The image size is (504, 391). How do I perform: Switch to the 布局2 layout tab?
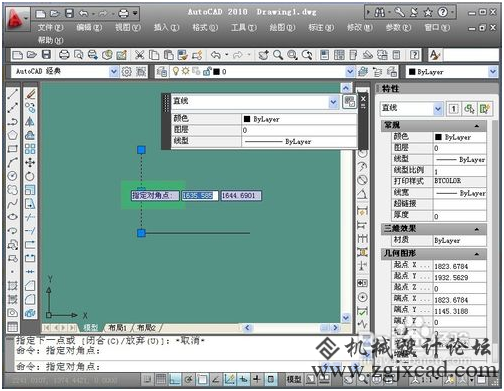click(146, 328)
